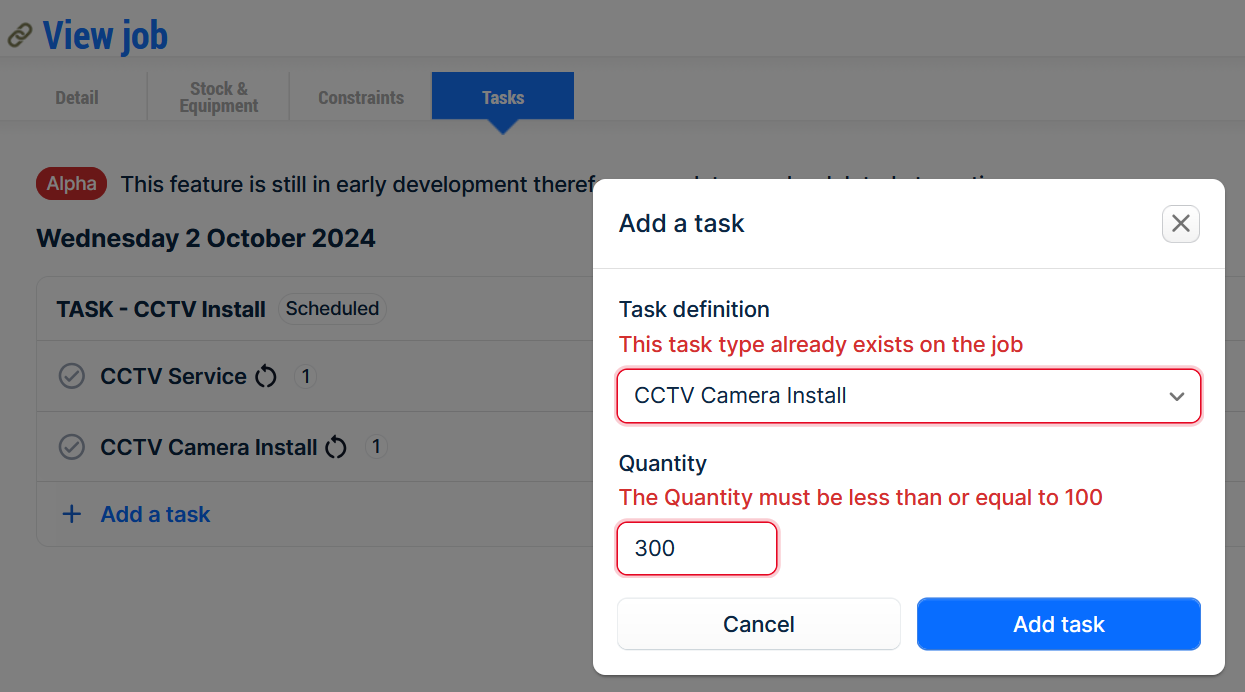Open the Task definition dropdown
1245x692 pixels.
[908, 396]
